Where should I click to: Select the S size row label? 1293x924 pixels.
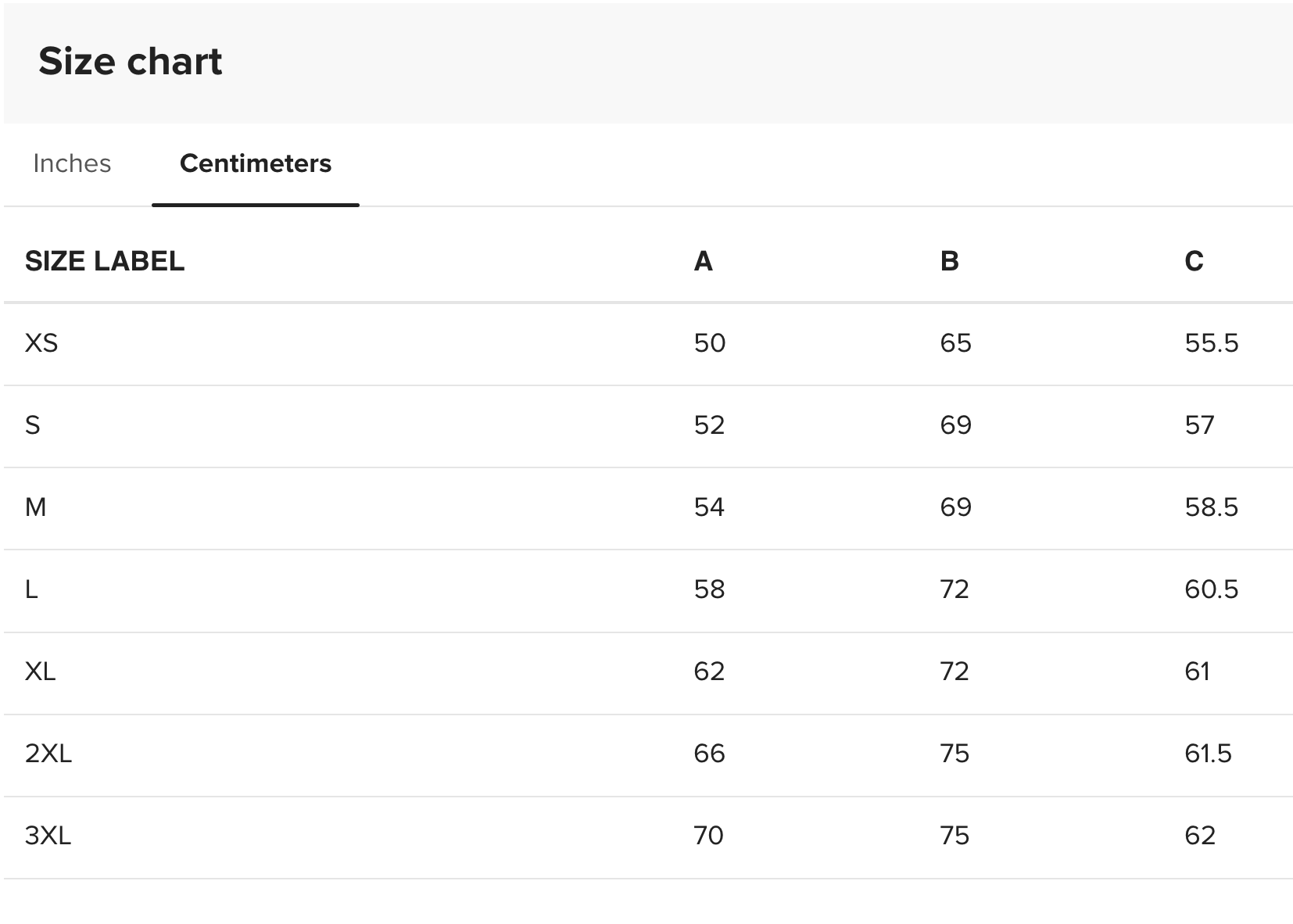33,425
